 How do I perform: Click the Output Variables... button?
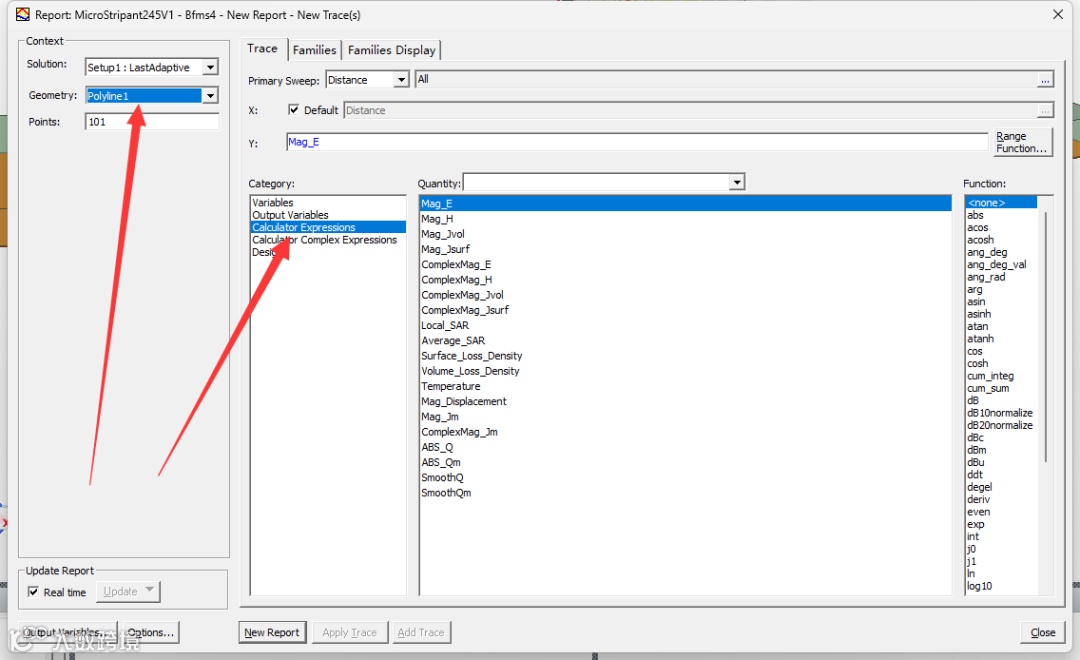point(67,632)
